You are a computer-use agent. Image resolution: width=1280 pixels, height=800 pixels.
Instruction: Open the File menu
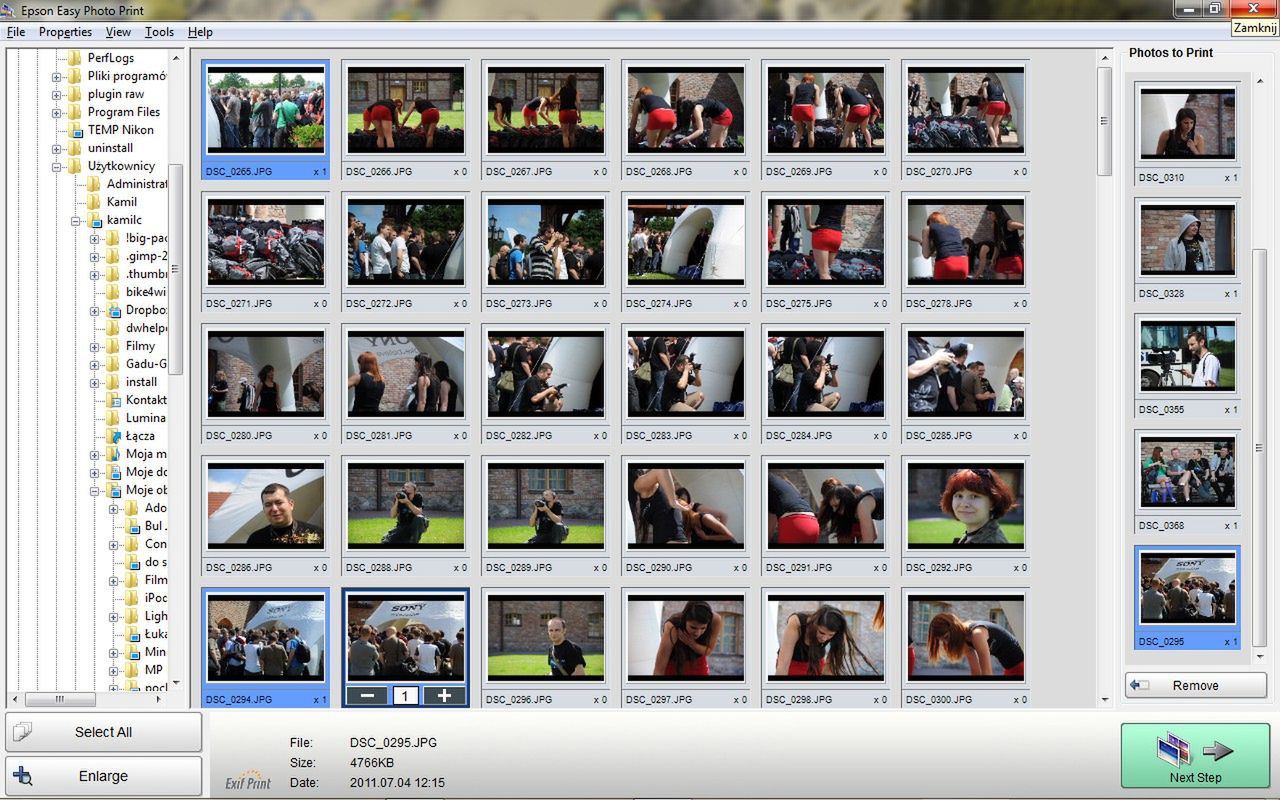[16, 32]
